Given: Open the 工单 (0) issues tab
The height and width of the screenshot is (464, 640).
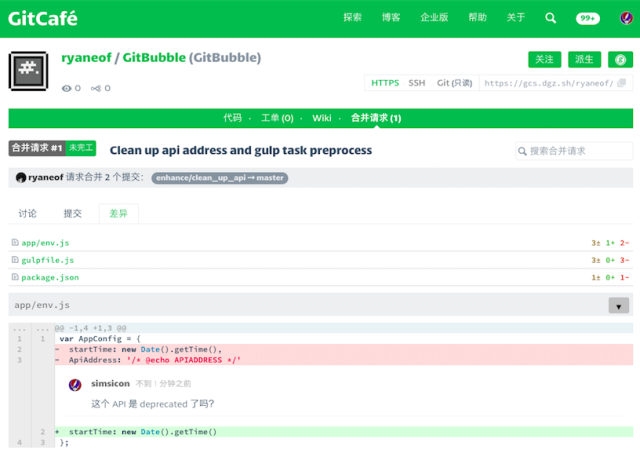Looking at the screenshot, I should [x=277, y=118].
